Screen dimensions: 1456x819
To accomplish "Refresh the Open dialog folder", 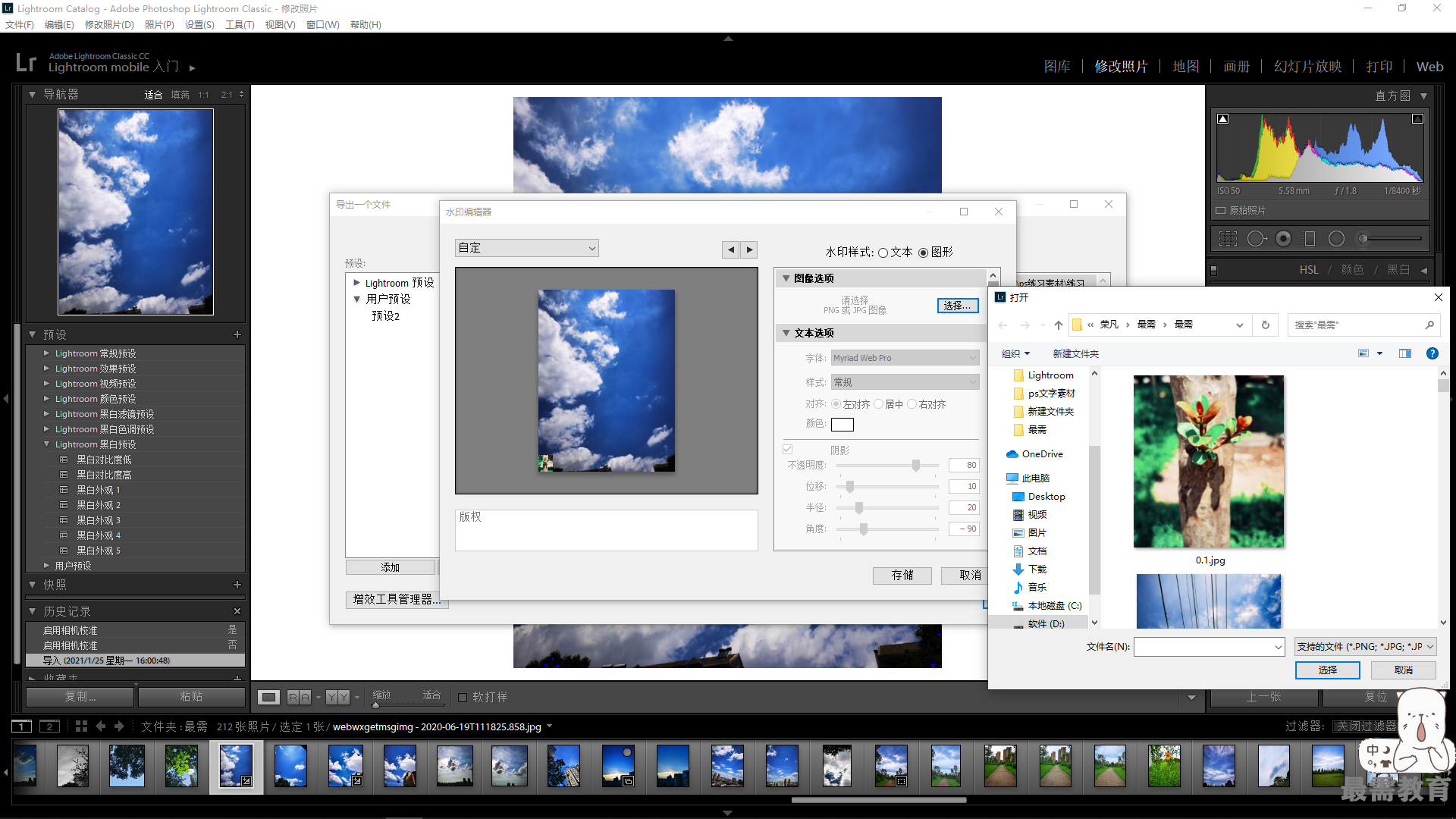I will pos(1265,325).
